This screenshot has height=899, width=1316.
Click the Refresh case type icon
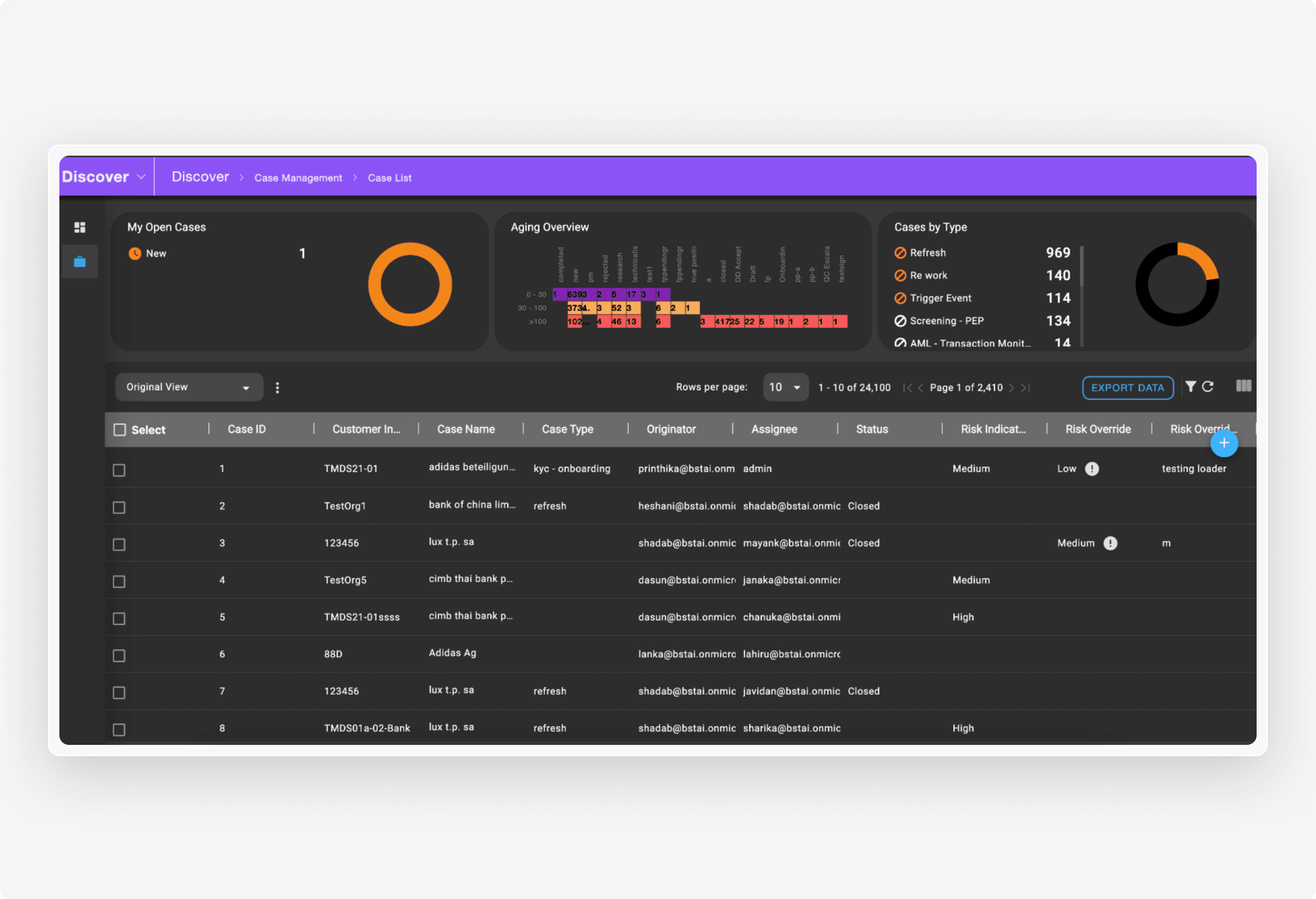[900, 253]
